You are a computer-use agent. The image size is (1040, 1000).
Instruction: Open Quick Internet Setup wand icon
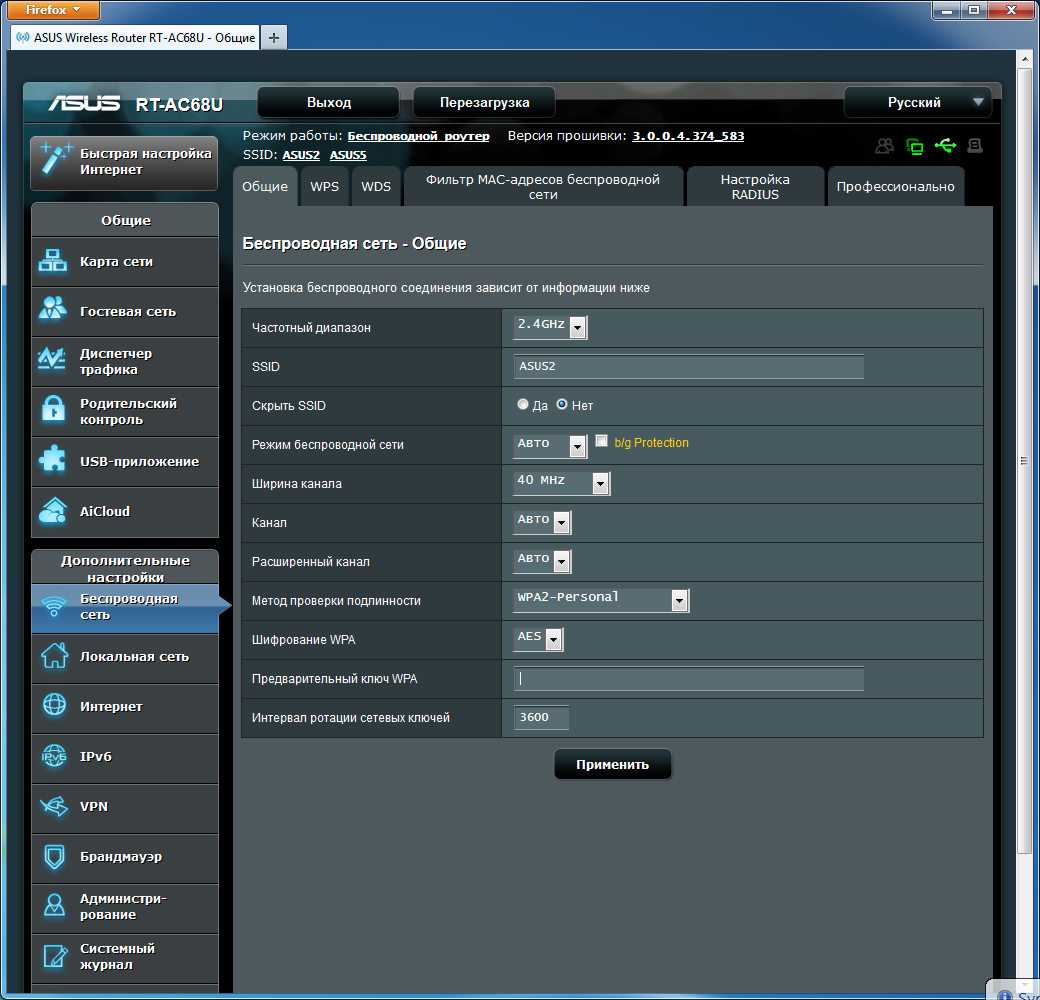point(55,159)
